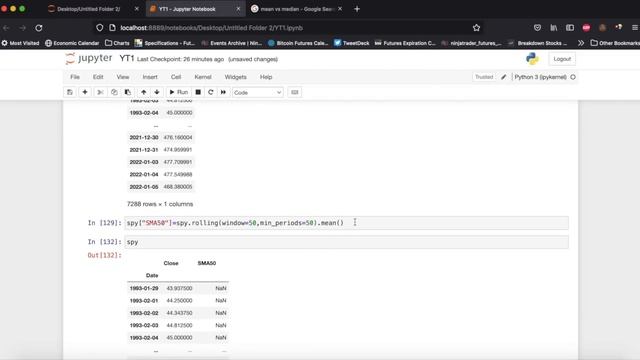
Task: Paste cells below icon
Action: (128, 92)
